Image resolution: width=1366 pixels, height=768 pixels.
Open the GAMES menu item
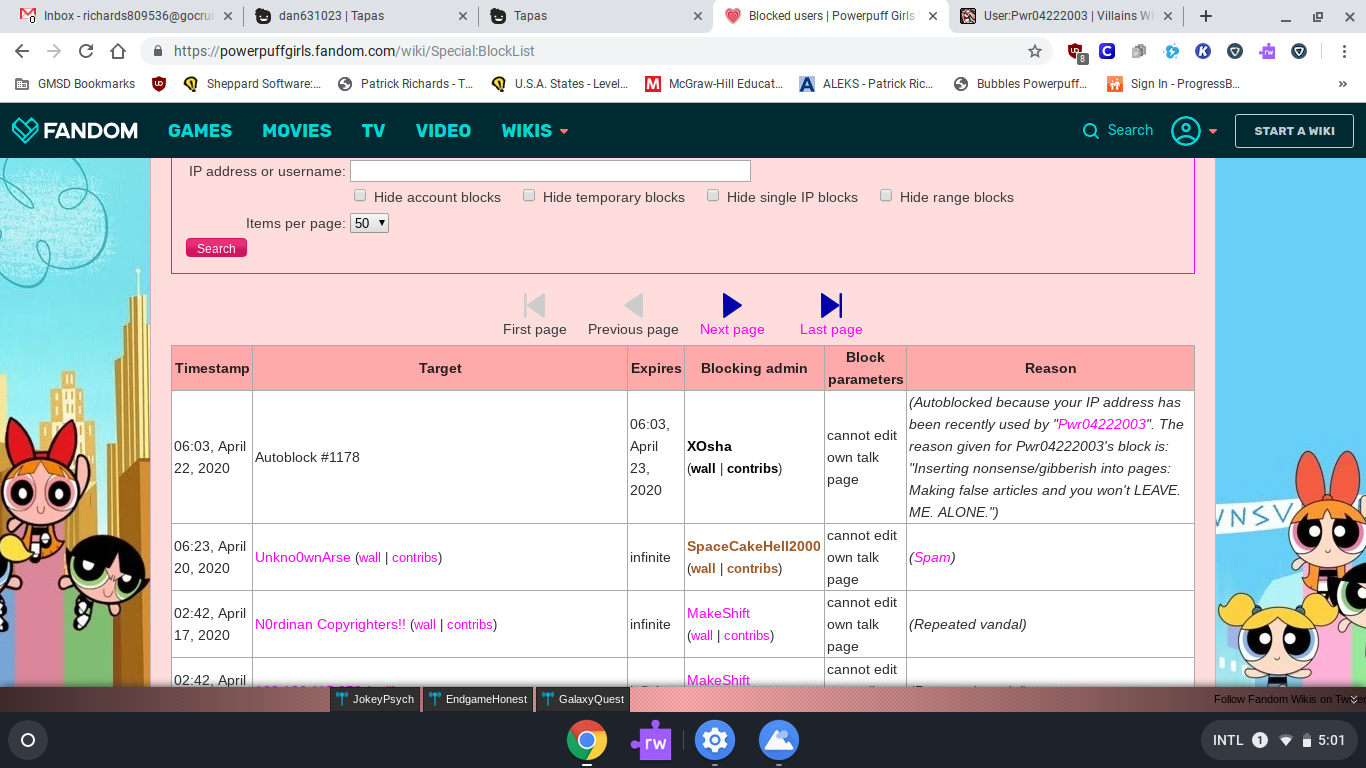pos(200,131)
